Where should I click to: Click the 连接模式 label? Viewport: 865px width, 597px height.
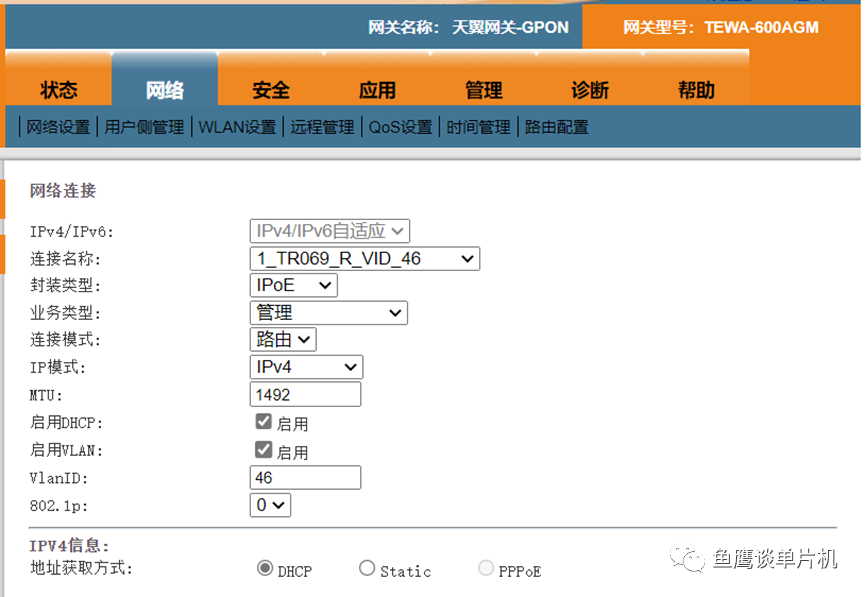(x=65, y=340)
